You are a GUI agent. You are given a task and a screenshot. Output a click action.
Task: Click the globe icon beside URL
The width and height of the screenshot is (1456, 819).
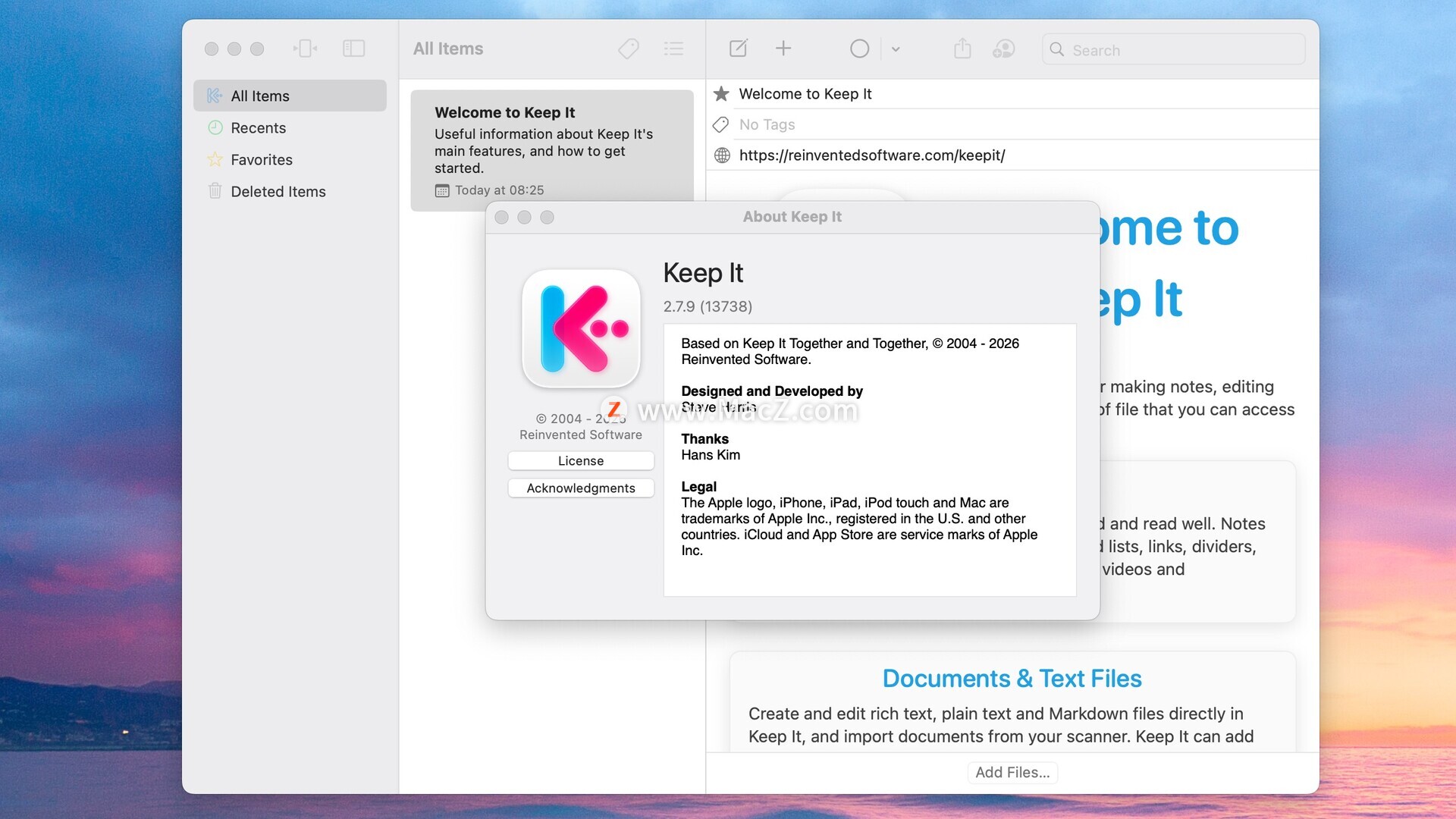tap(722, 155)
